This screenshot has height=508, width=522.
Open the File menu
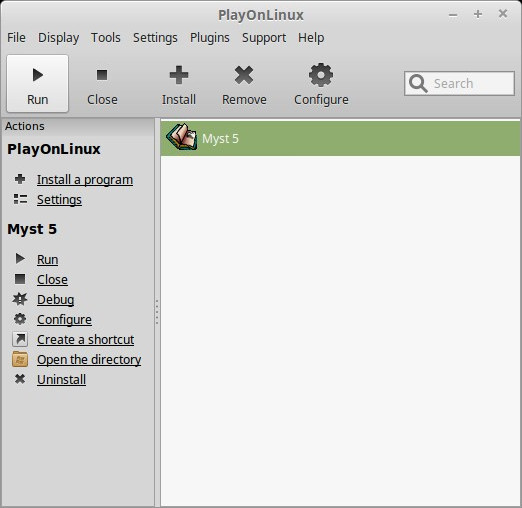16,38
